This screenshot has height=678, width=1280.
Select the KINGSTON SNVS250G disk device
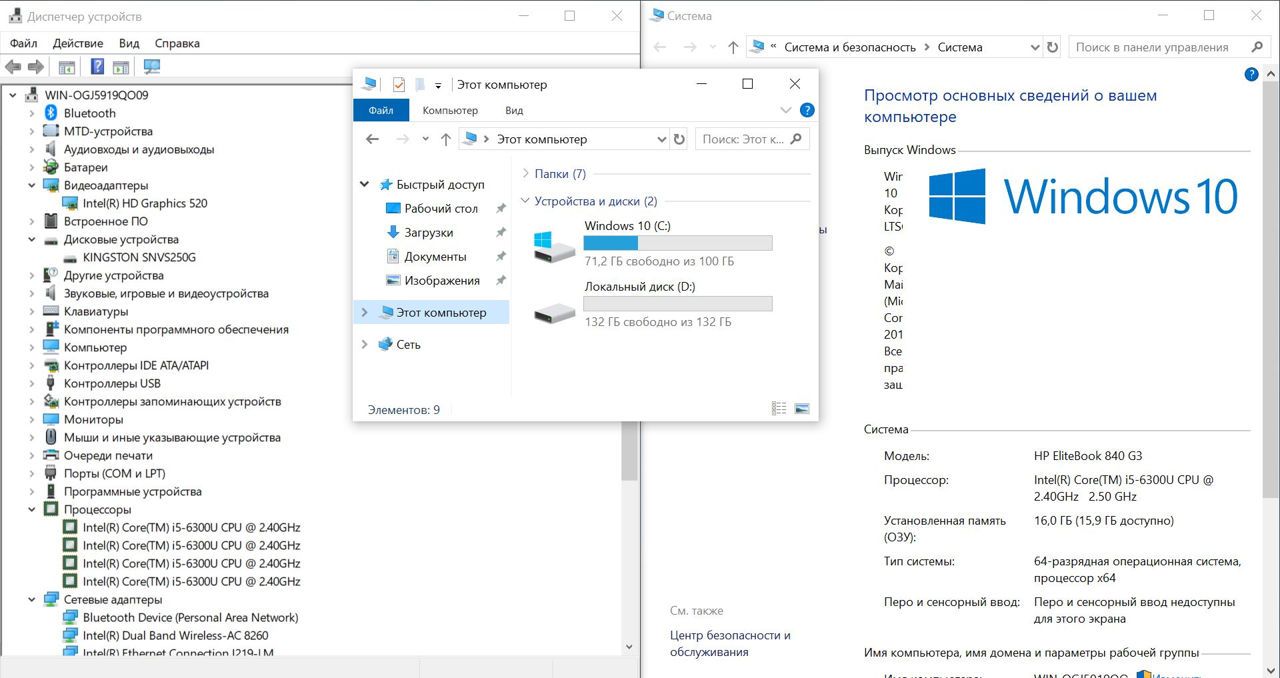pyautogui.click(x=139, y=257)
